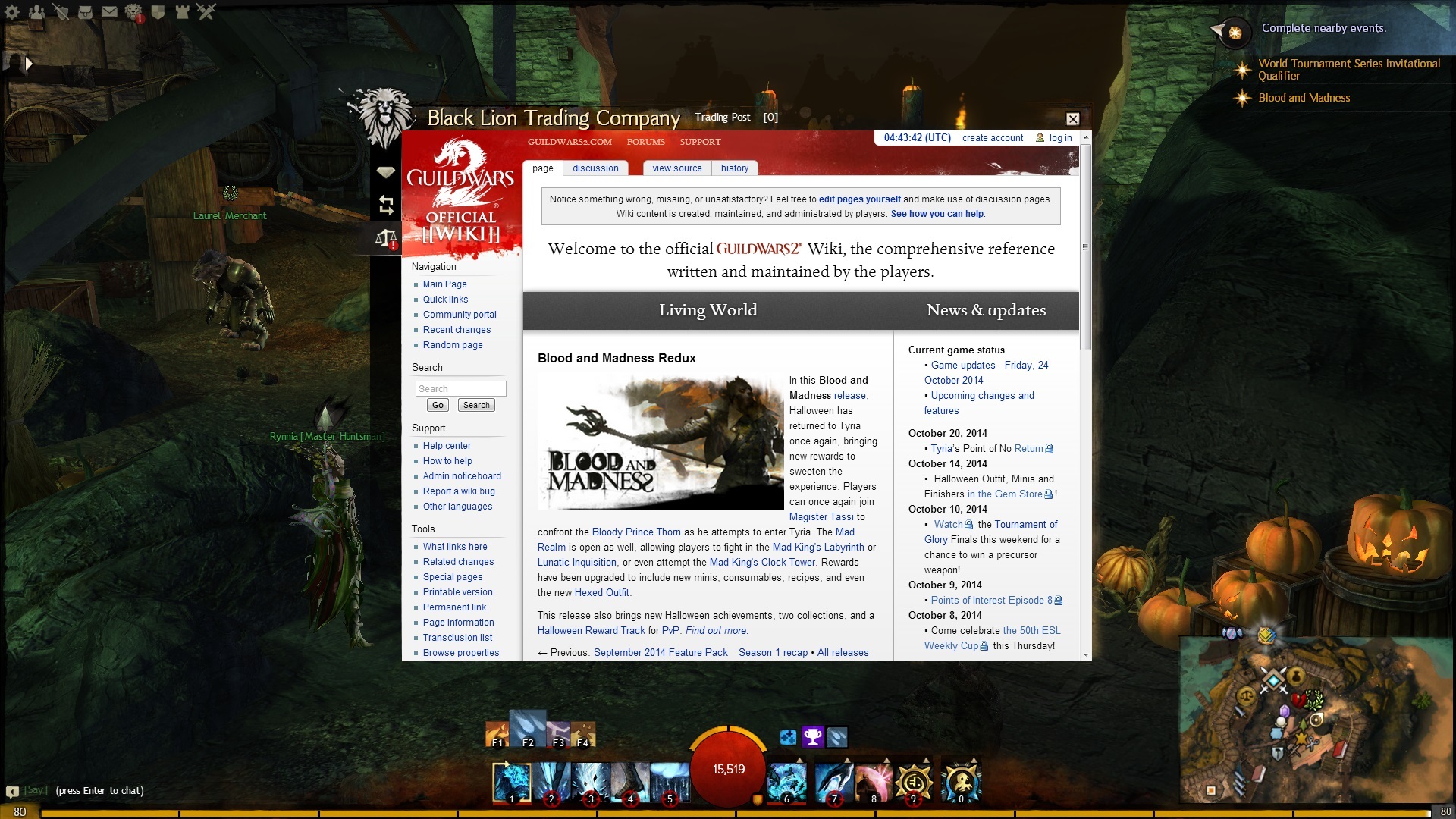1456x819 pixels.
Task: Click the Go button
Action: [x=438, y=405]
